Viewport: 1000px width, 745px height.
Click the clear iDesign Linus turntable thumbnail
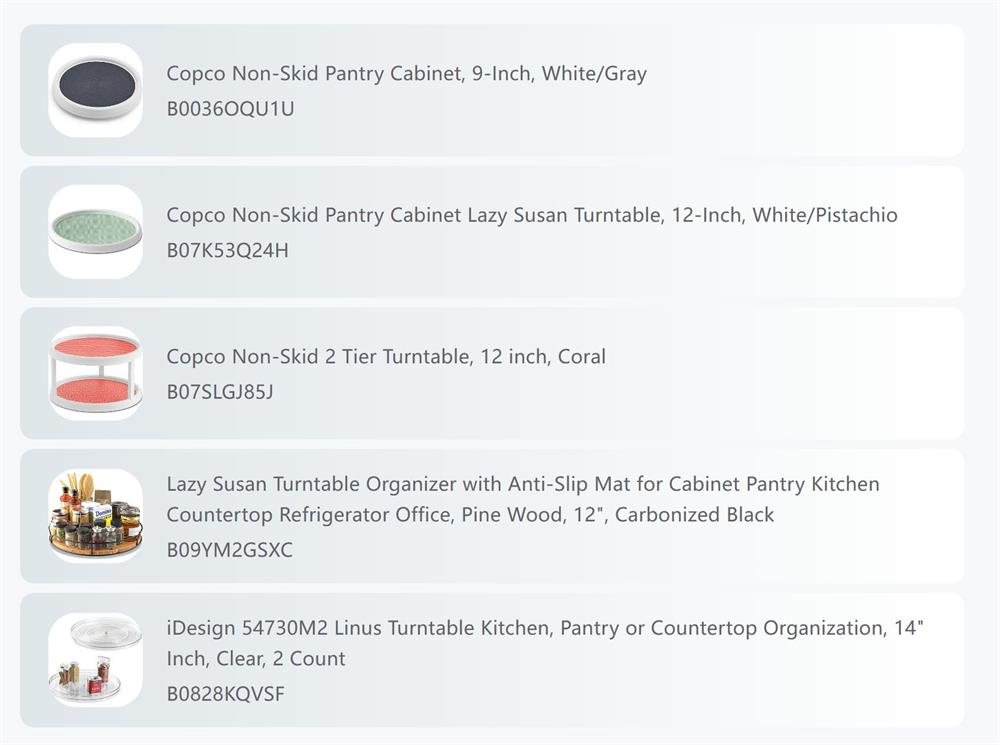(x=96, y=660)
